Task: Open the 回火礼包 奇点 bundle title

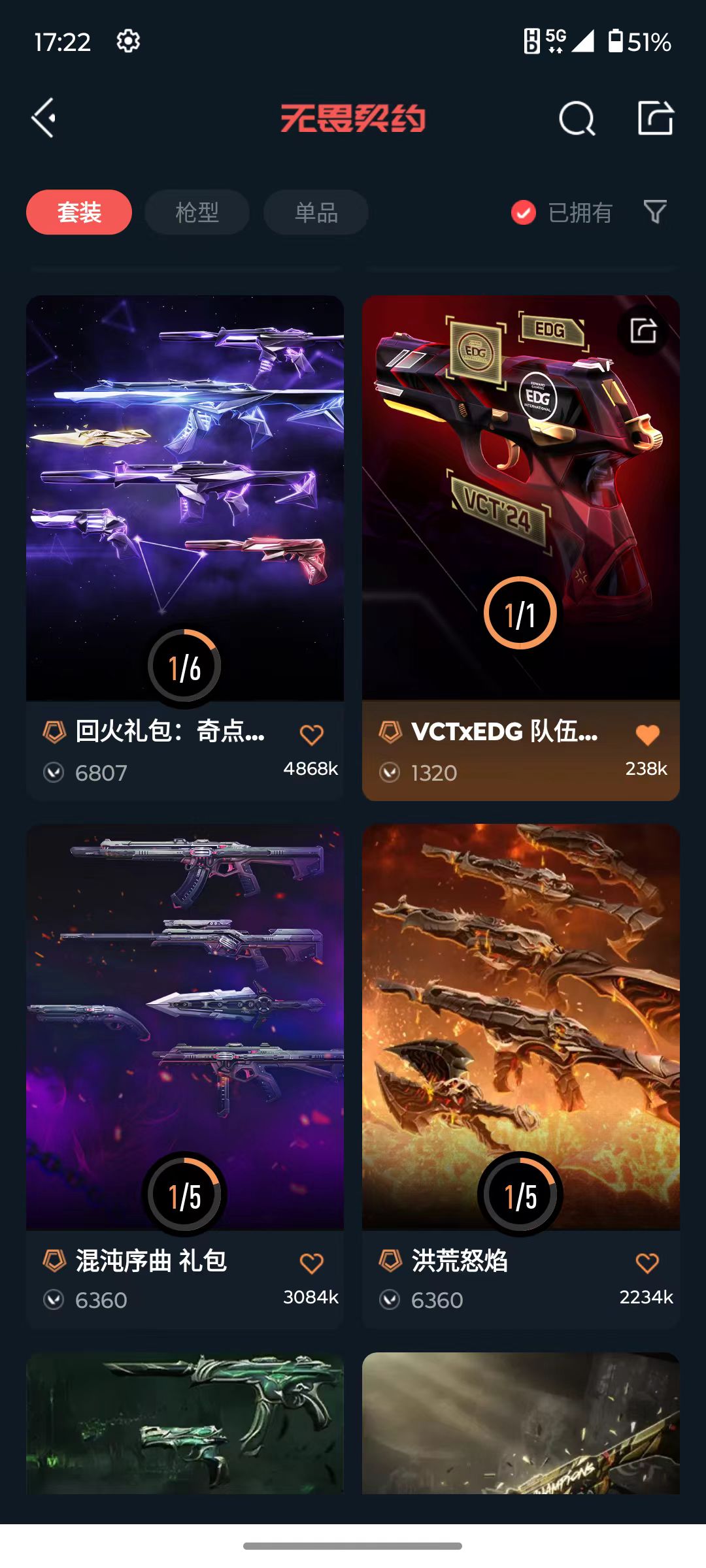Action: pyautogui.click(x=170, y=731)
